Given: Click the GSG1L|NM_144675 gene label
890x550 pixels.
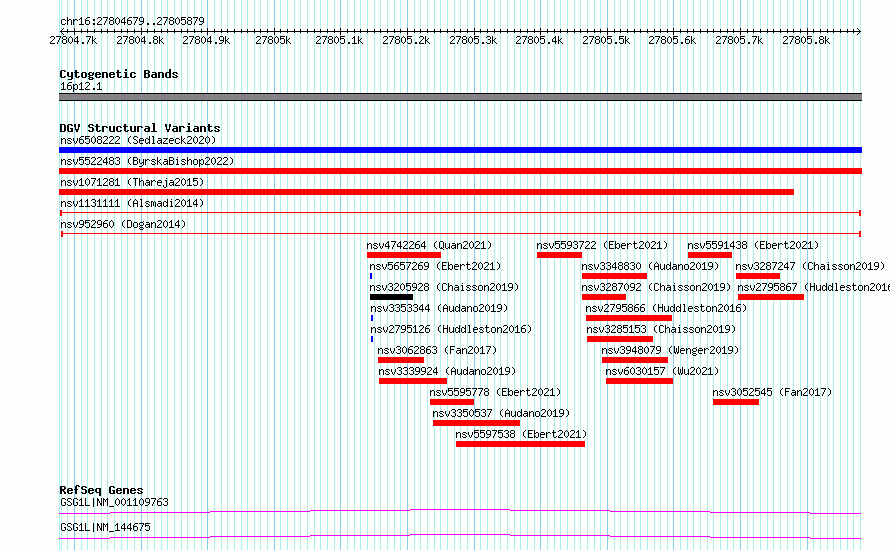Looking at the screenshot, I should click(105, 526).
